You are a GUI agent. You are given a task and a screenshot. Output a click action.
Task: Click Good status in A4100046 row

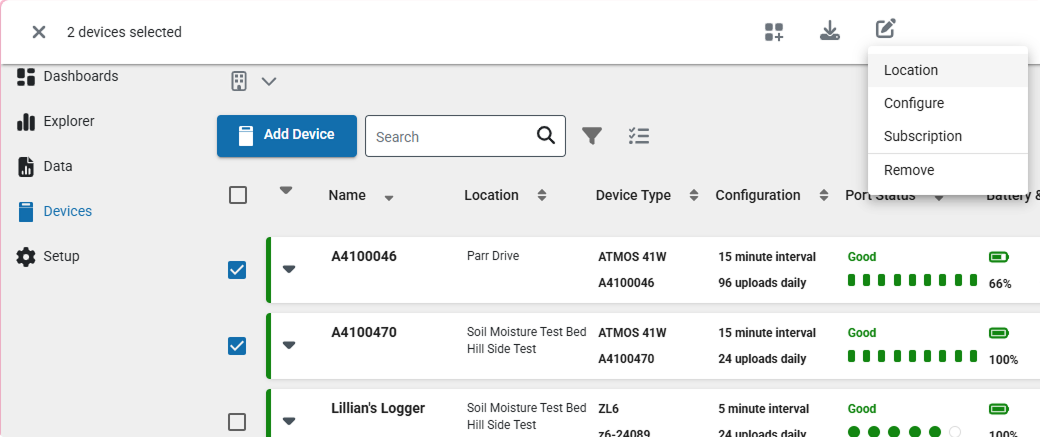pyautogui.click(x=862, y=257)
